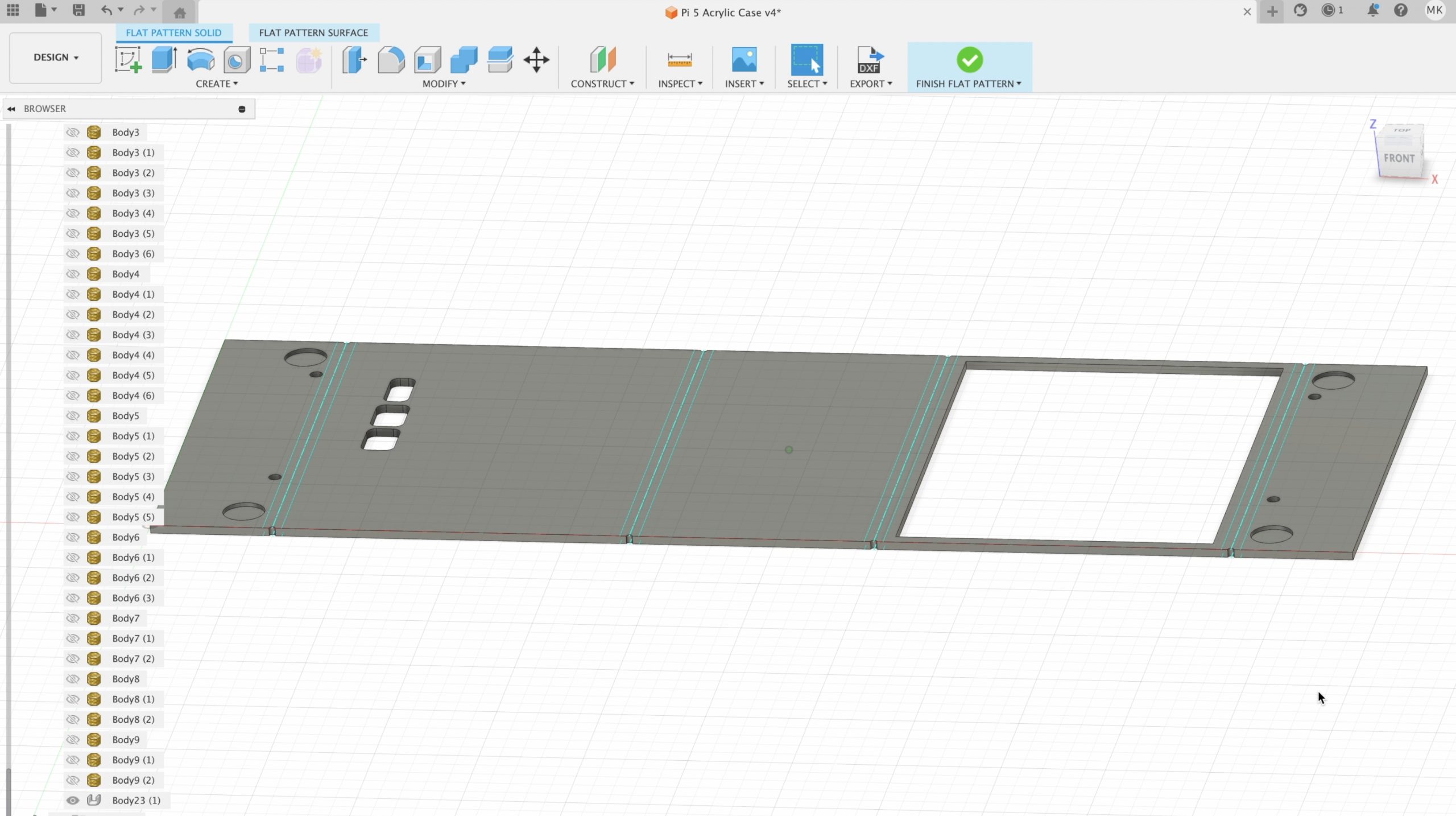This screenshot has width=1456, height=816.
Task: Open the DESIGN workspace dropdown
Action: pyautogui.click(x=56, y=57)
